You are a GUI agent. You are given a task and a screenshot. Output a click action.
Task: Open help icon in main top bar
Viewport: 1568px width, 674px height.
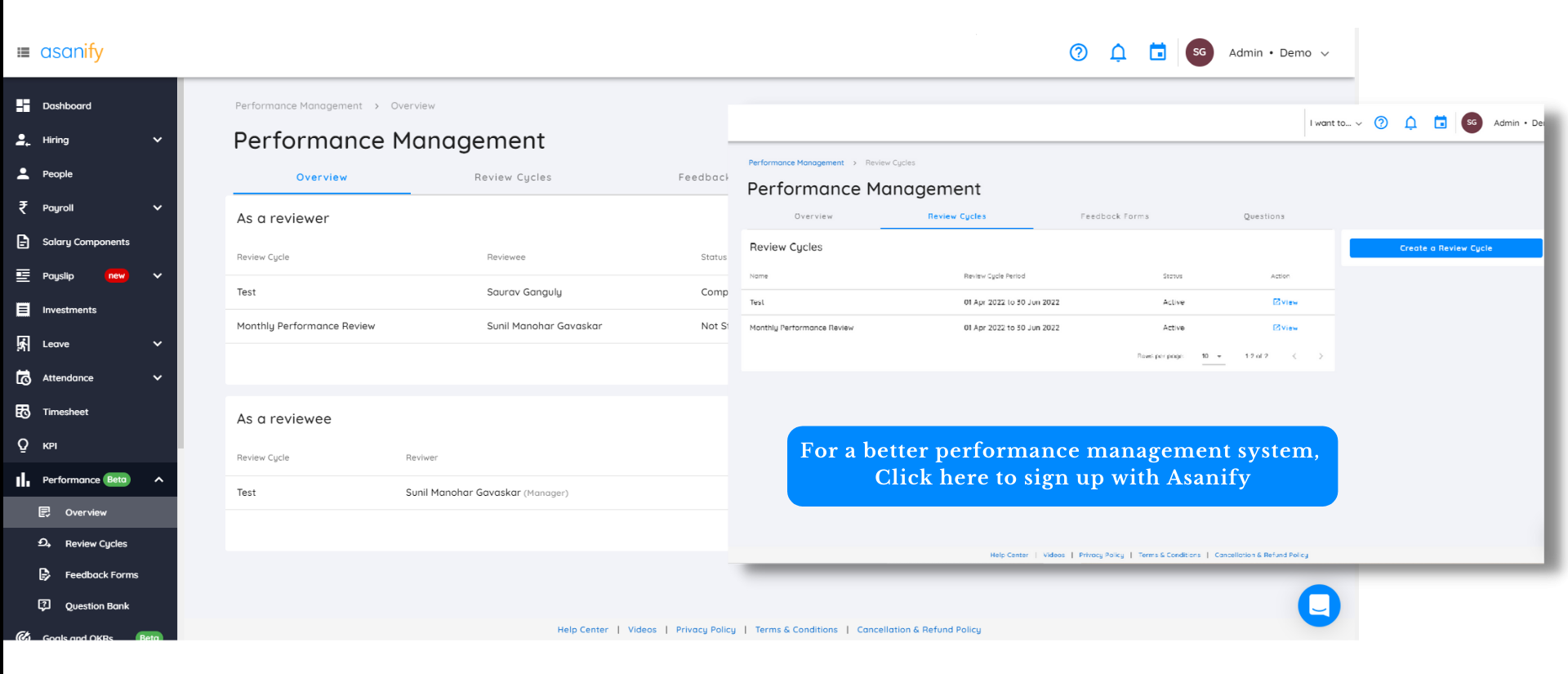1078,52
